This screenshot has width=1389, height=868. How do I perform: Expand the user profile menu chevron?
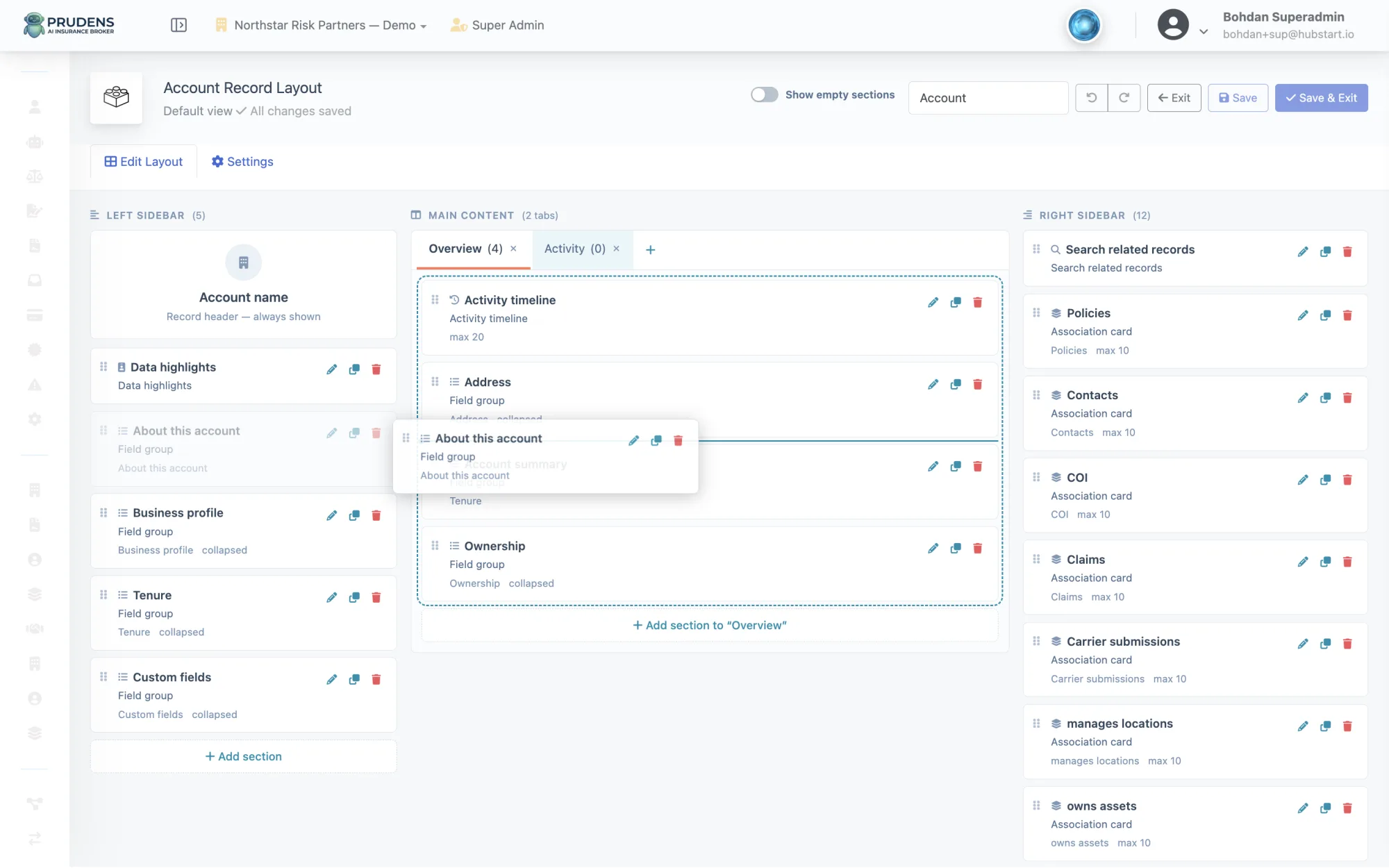tap(1204, 31)
